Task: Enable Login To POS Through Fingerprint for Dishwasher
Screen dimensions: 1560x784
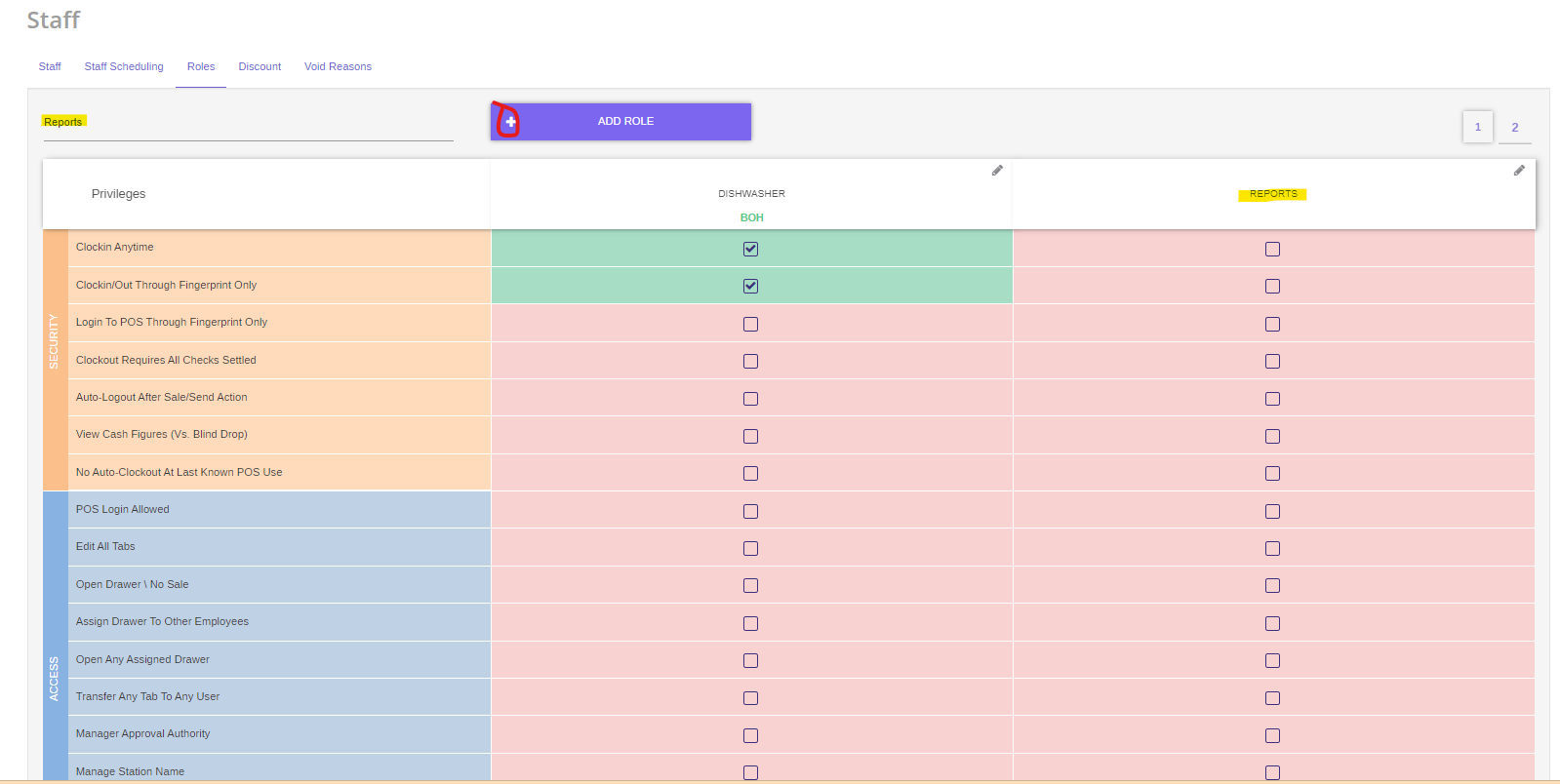Action: point(750,324)
